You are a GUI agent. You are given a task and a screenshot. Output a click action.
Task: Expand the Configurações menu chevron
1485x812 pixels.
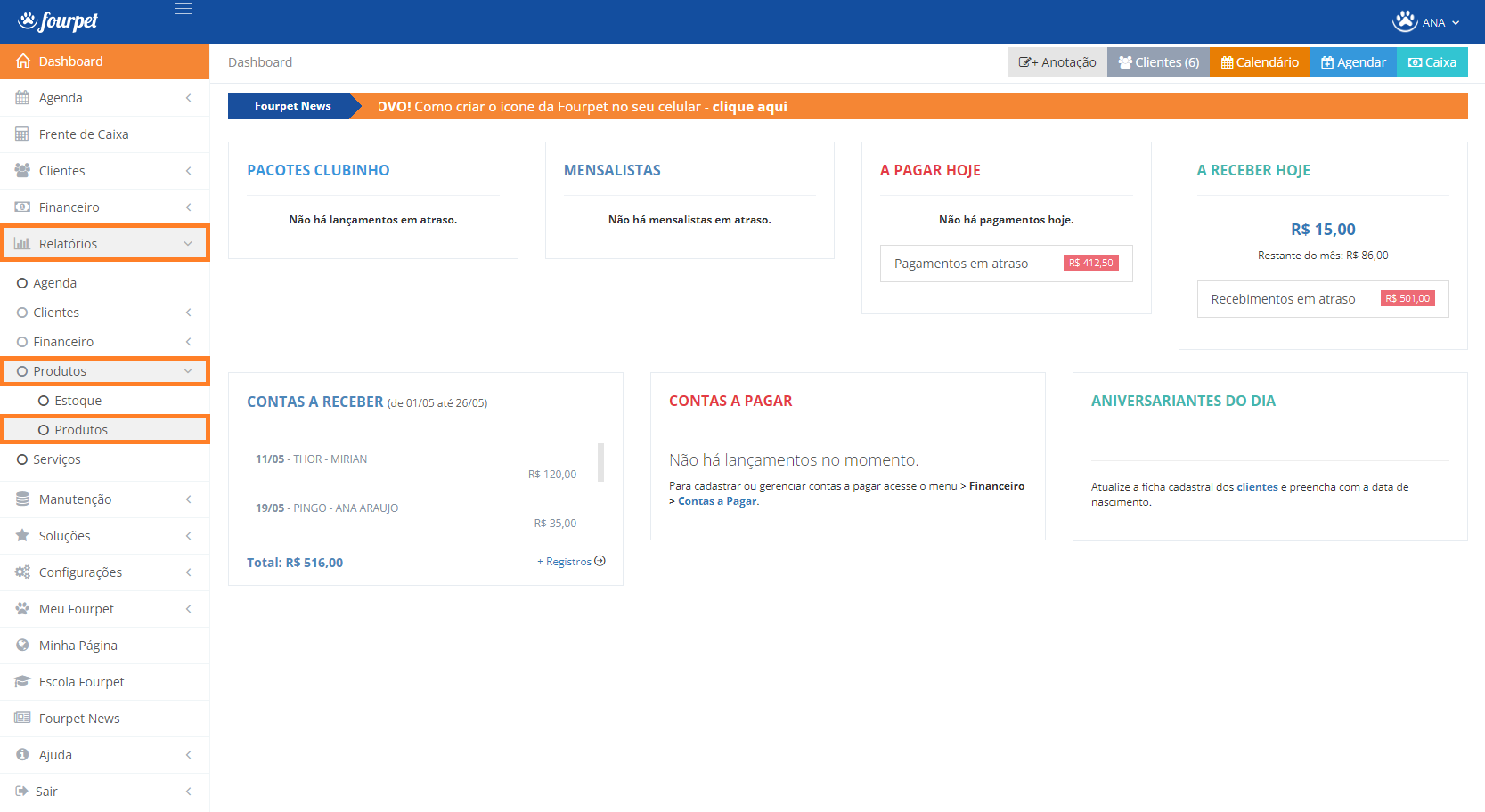pyautogui.click(x=189, y=572)
